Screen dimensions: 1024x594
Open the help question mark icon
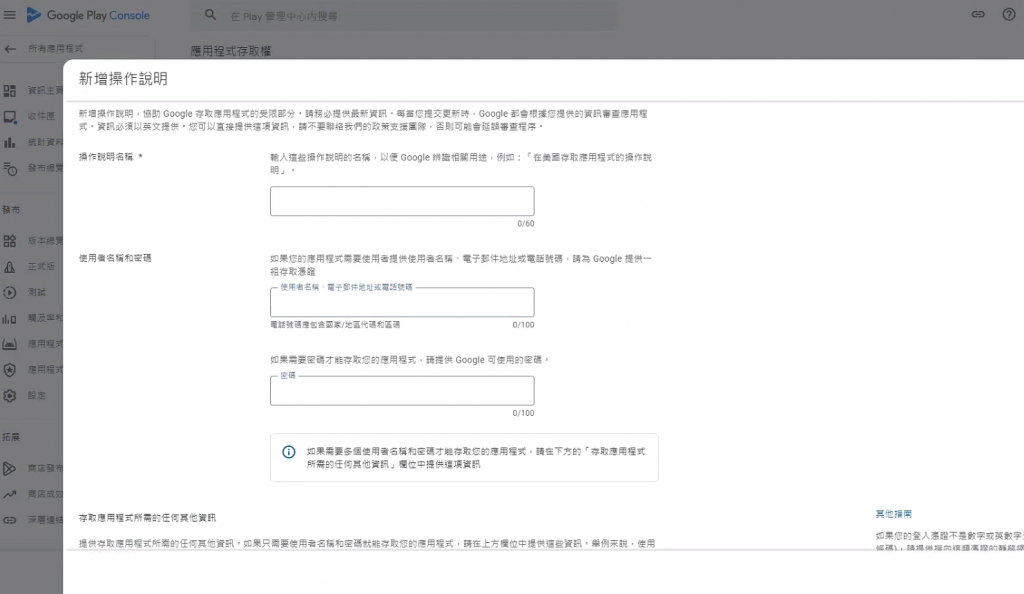point(1009,14)
